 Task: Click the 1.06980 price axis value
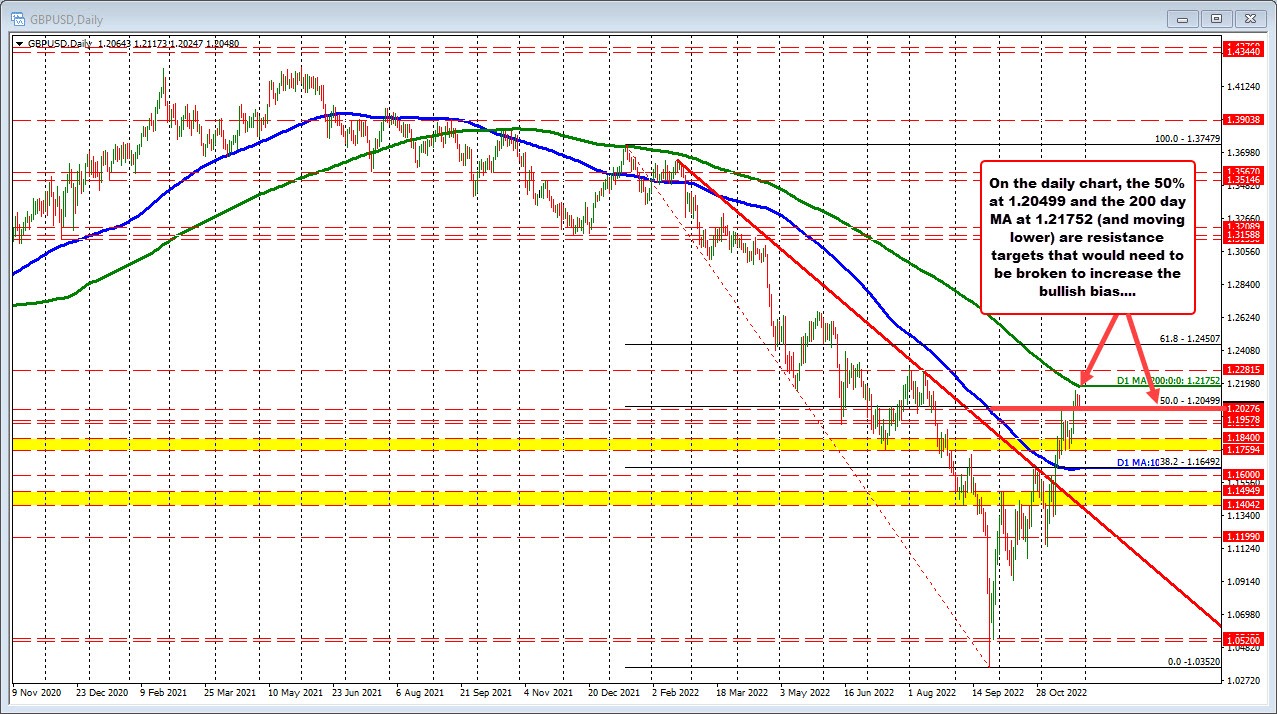coord(1243,613)
